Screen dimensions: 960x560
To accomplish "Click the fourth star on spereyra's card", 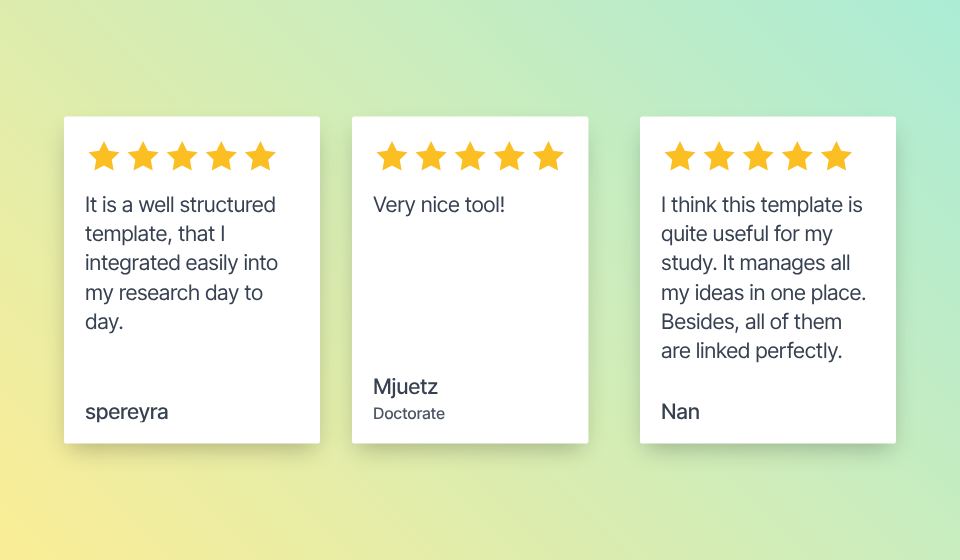I will pyautogui.click(x=222, y=156).
